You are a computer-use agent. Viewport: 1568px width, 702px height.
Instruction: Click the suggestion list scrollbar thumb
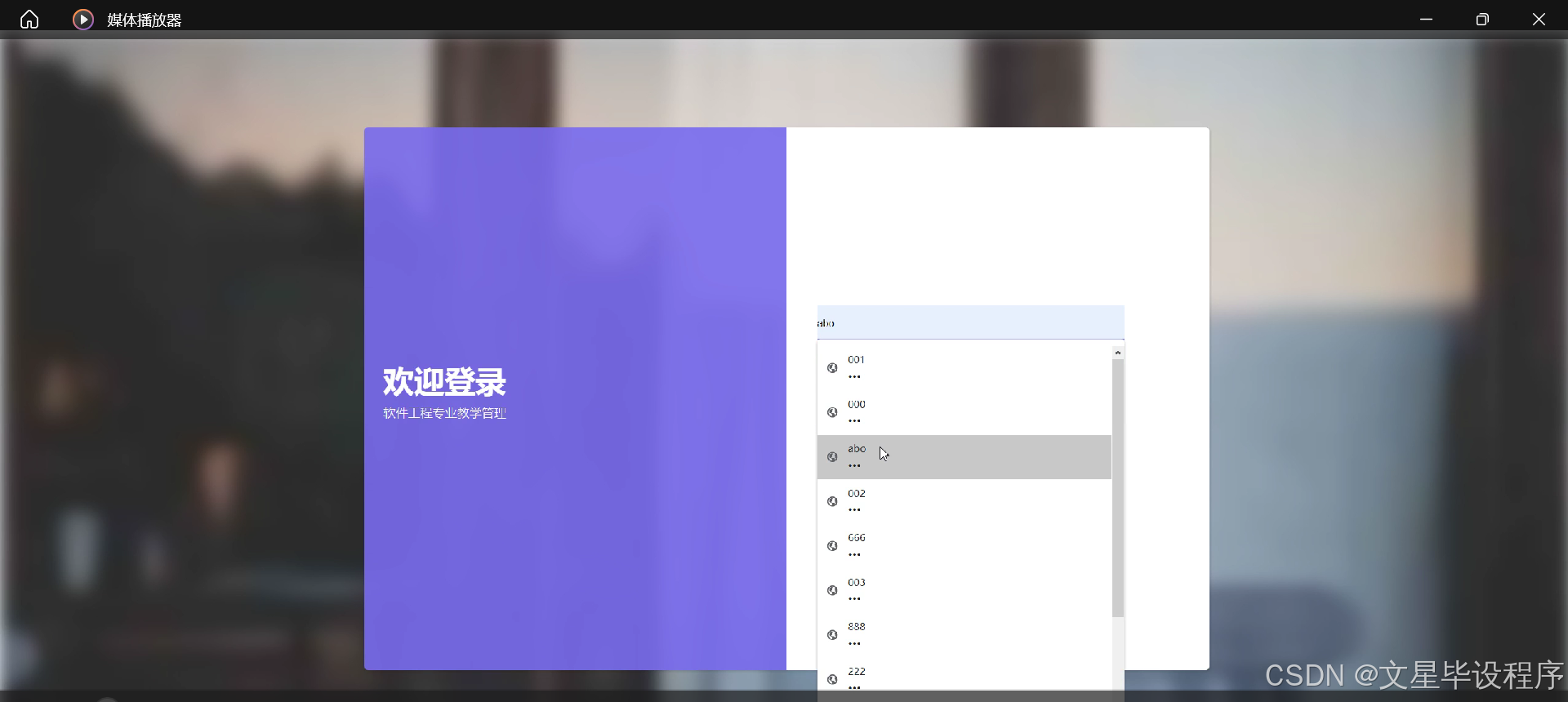(x=1118, y=488)
